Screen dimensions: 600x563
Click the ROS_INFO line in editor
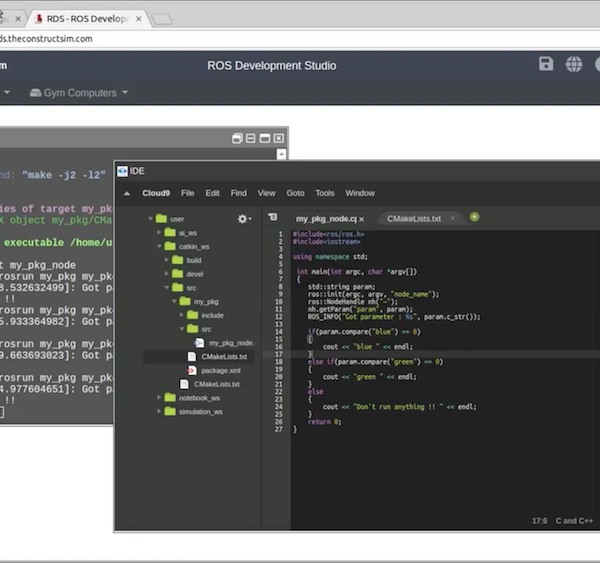(x=394, y=317)
